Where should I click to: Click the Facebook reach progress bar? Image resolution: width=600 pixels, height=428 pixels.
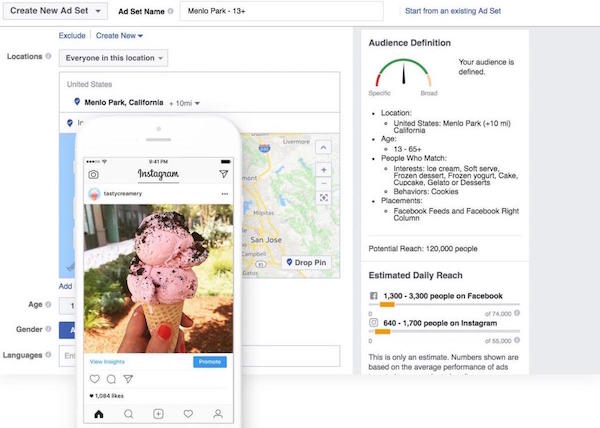pos(444,304)
